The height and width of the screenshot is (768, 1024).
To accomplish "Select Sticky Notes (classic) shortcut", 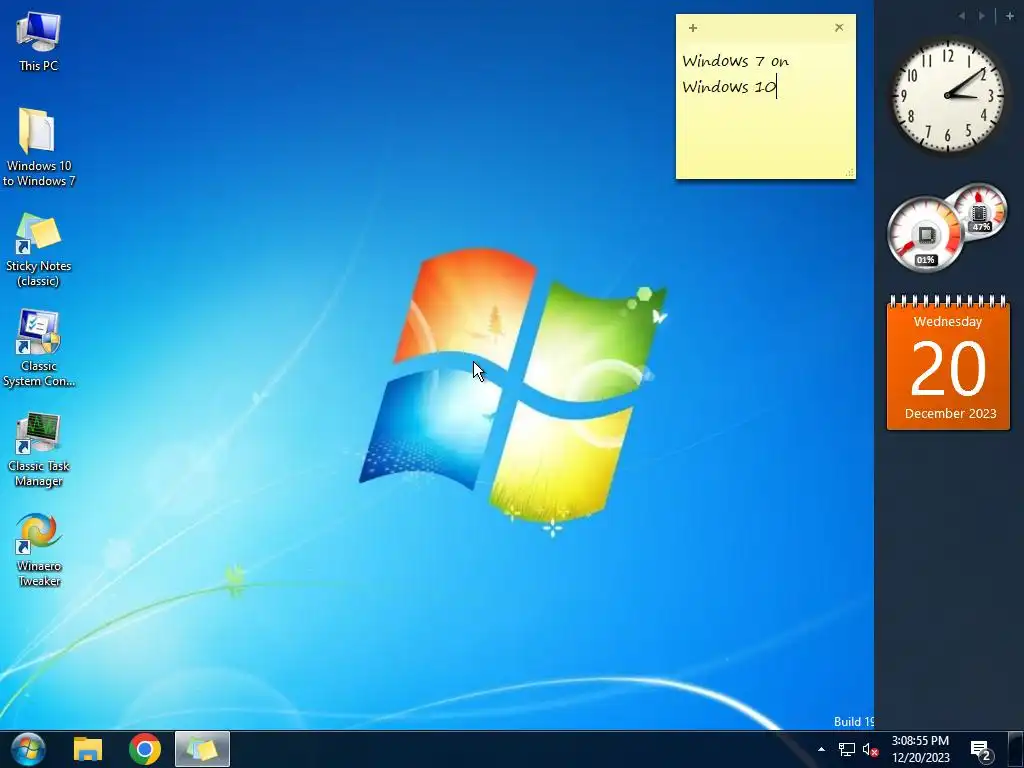I will [38, 249].
